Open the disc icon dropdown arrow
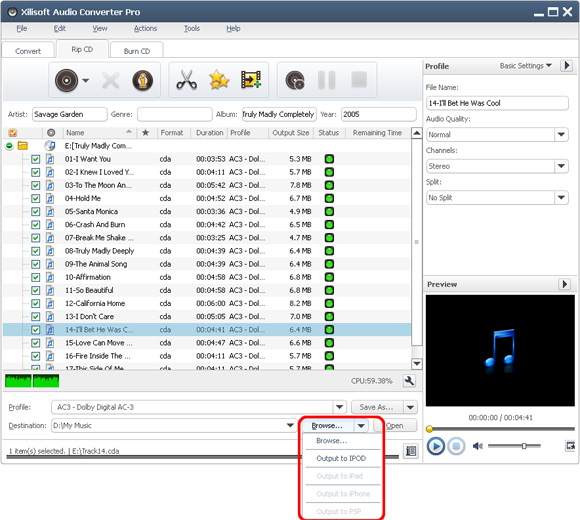This screenshot has width=580, height=520. [86, 80]
